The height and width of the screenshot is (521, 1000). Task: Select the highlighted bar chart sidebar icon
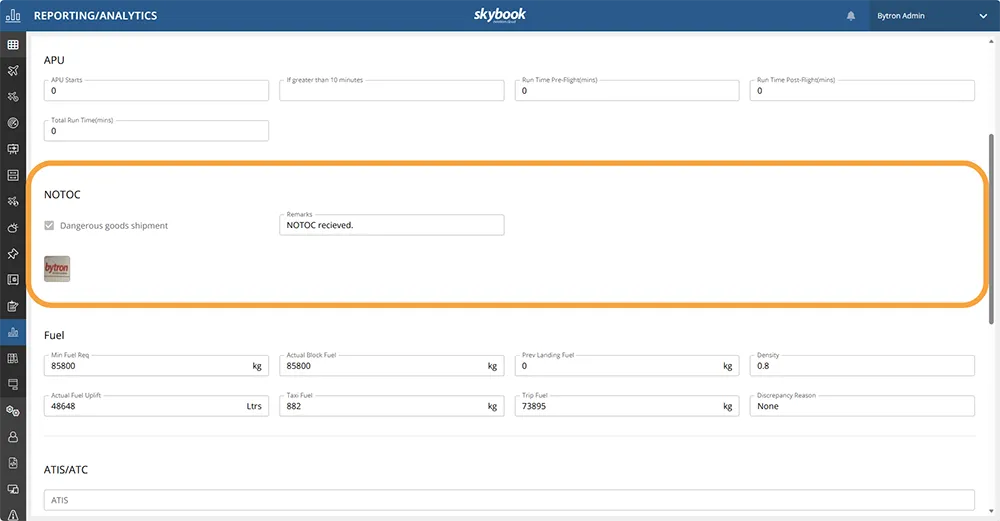pos(13,332)
